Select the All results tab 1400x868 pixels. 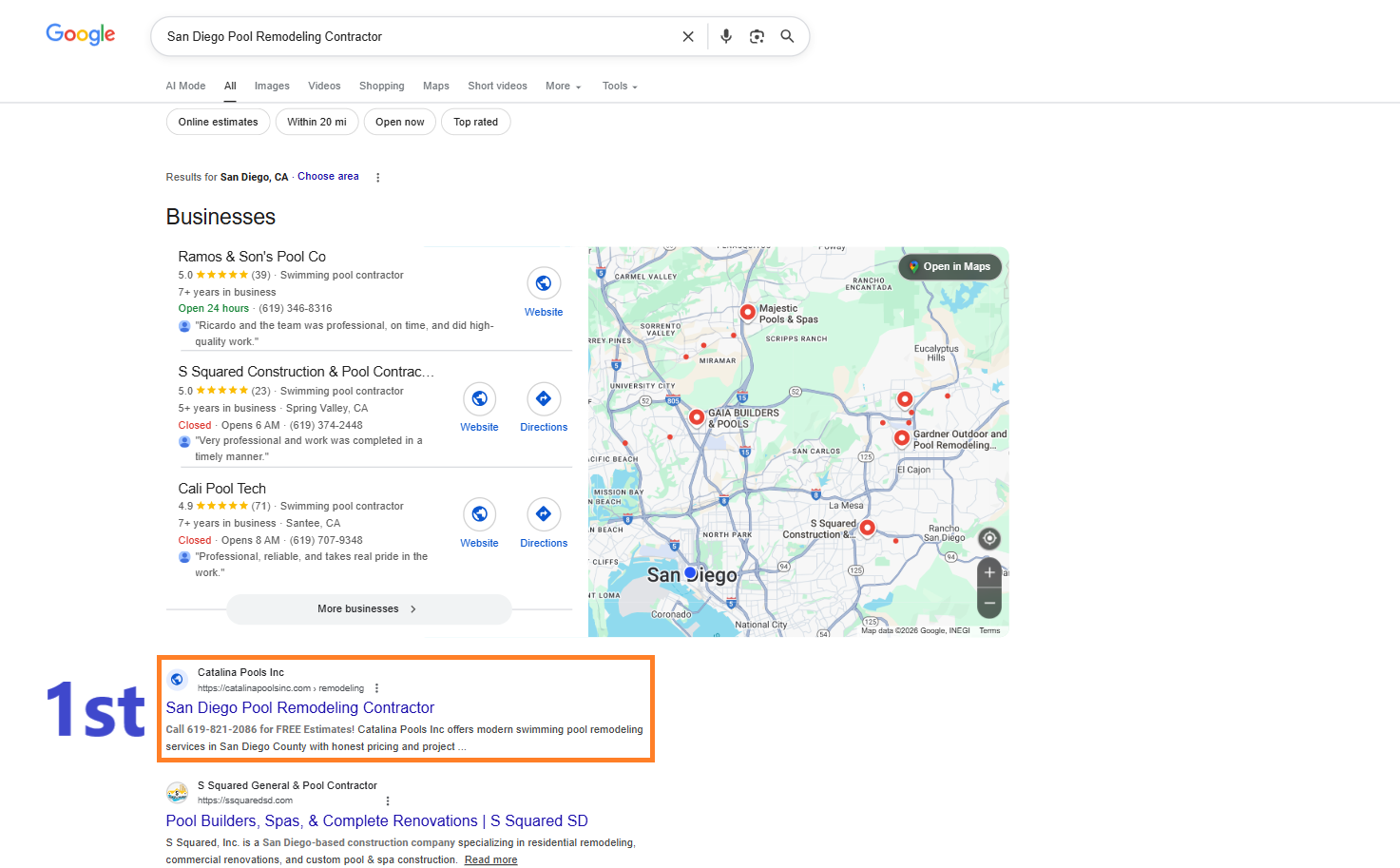coord(230,86)
